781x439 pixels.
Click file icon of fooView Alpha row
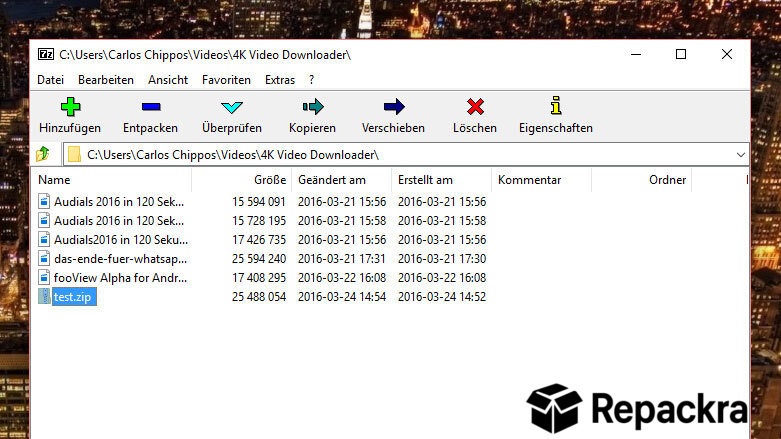point(44,277)
